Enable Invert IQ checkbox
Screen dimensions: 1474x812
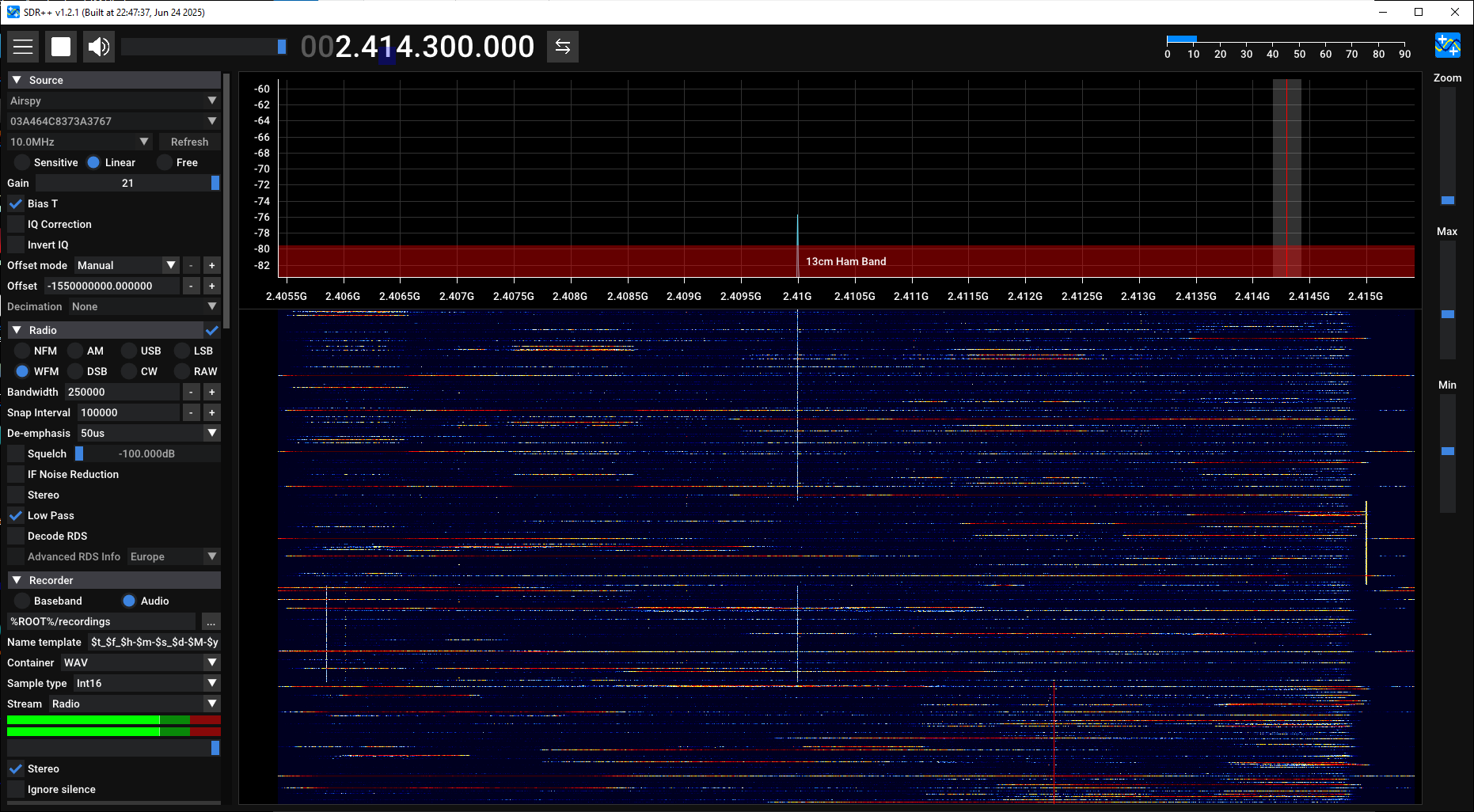16,245
